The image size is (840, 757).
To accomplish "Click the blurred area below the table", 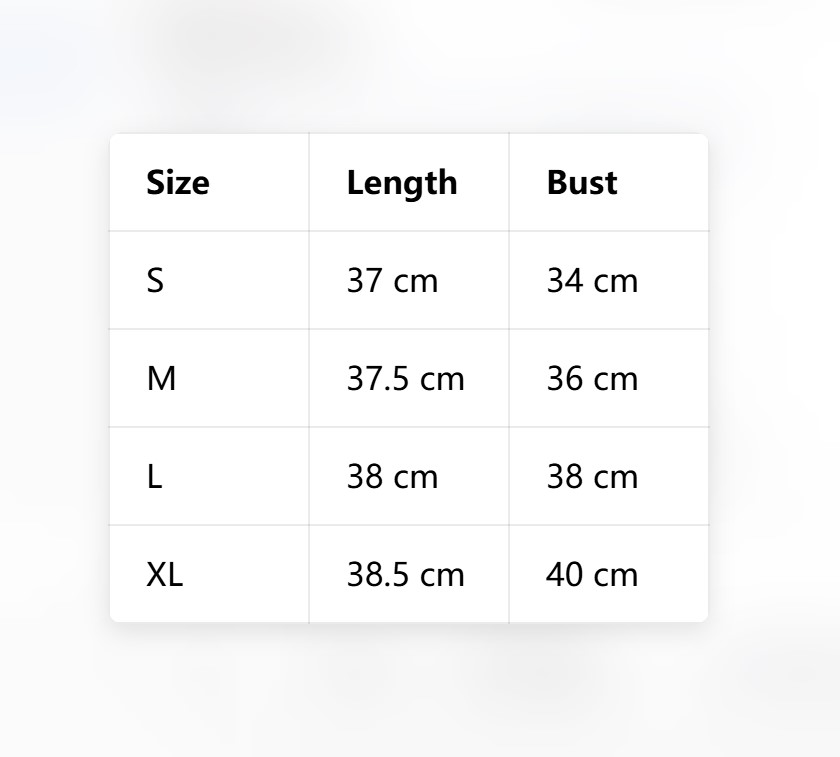I will 420,691.
